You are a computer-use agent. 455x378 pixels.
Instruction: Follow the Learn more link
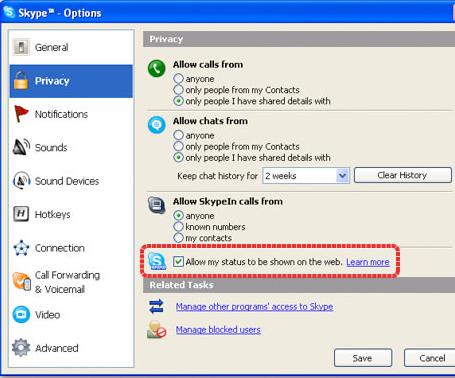coord(368,262)
